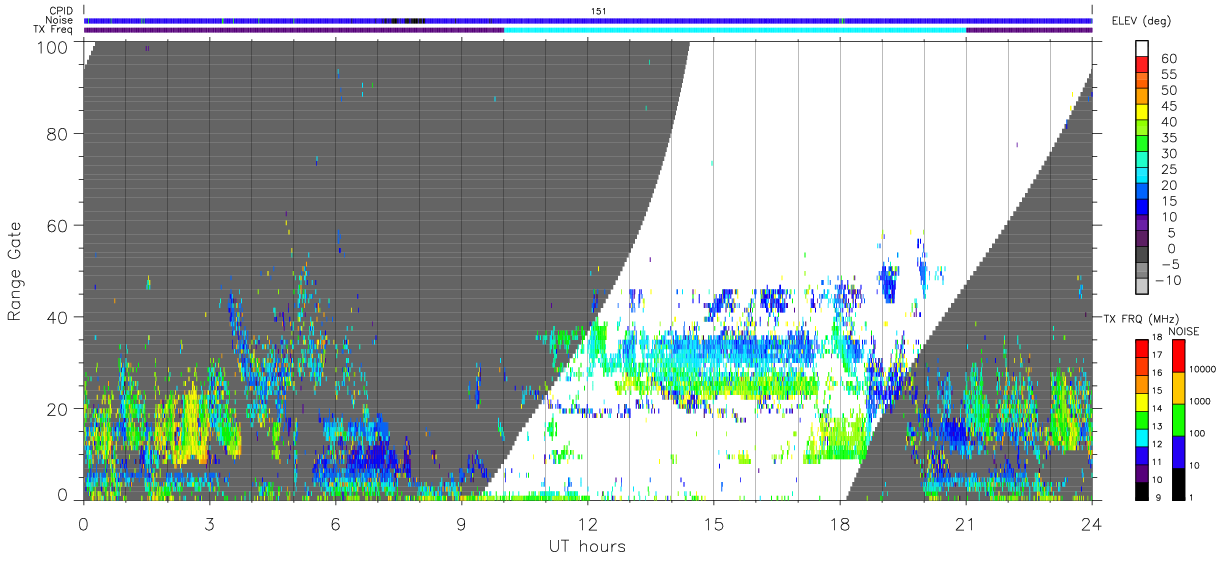Viewport: 1228px width, 567px height.
Task: Click the white top swatch of elevation colorbar
Action: [1143, 49]
